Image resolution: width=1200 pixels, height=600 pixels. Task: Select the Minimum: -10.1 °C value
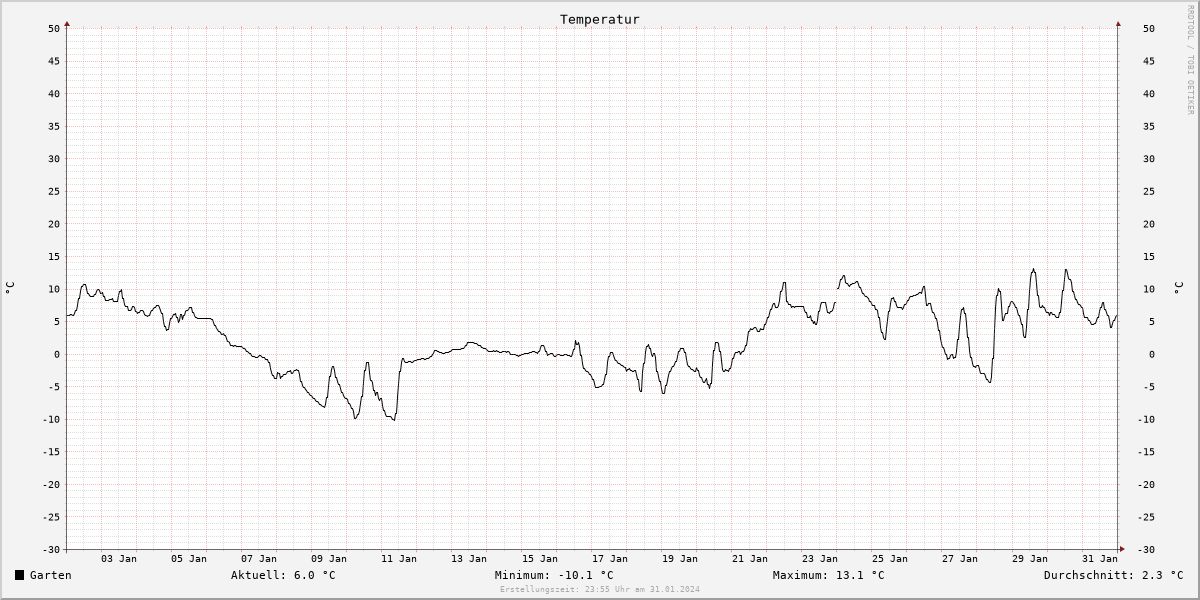tap(554, 575)
